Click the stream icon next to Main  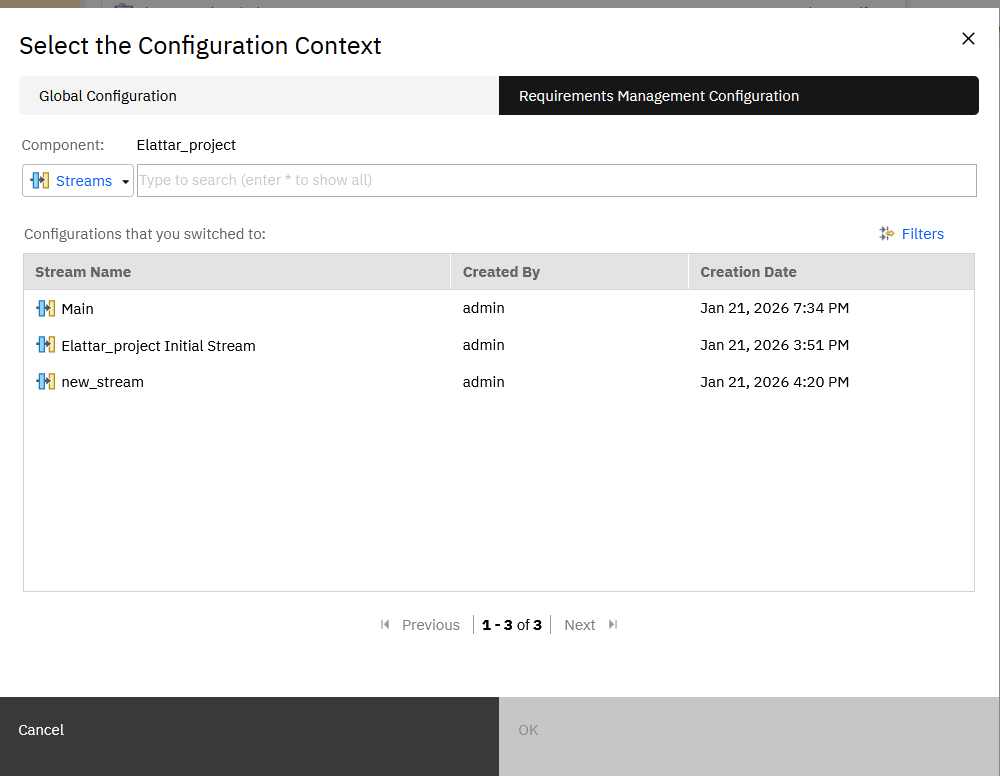click(x=45, y=308)
